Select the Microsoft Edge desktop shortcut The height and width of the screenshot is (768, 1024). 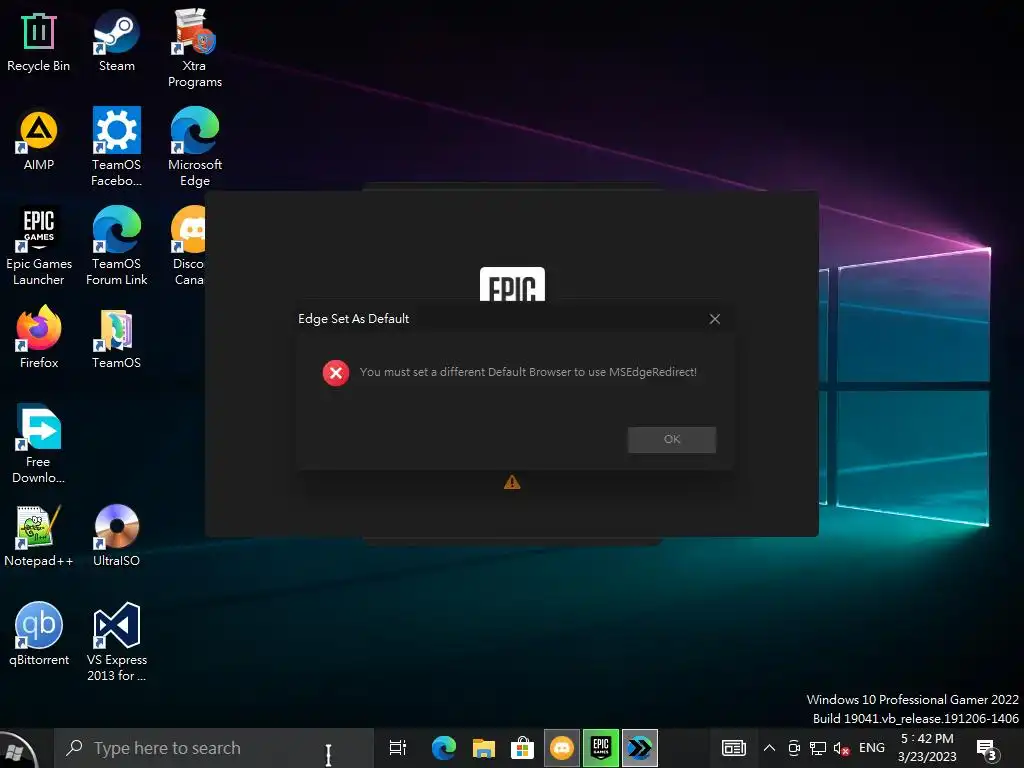[195, 148]
